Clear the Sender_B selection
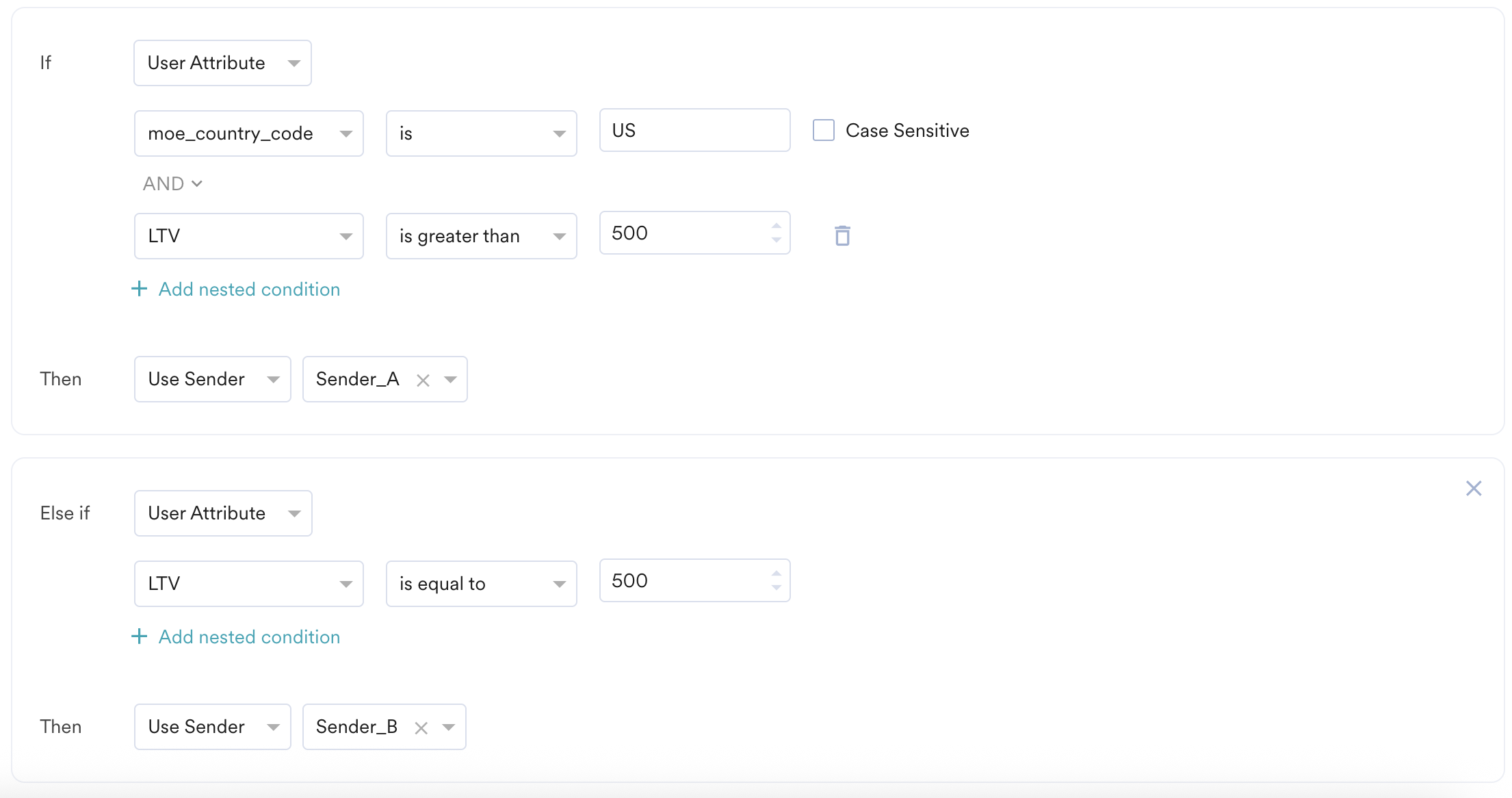This screenshot has height=798, width=1512. [x=421, y=728]
